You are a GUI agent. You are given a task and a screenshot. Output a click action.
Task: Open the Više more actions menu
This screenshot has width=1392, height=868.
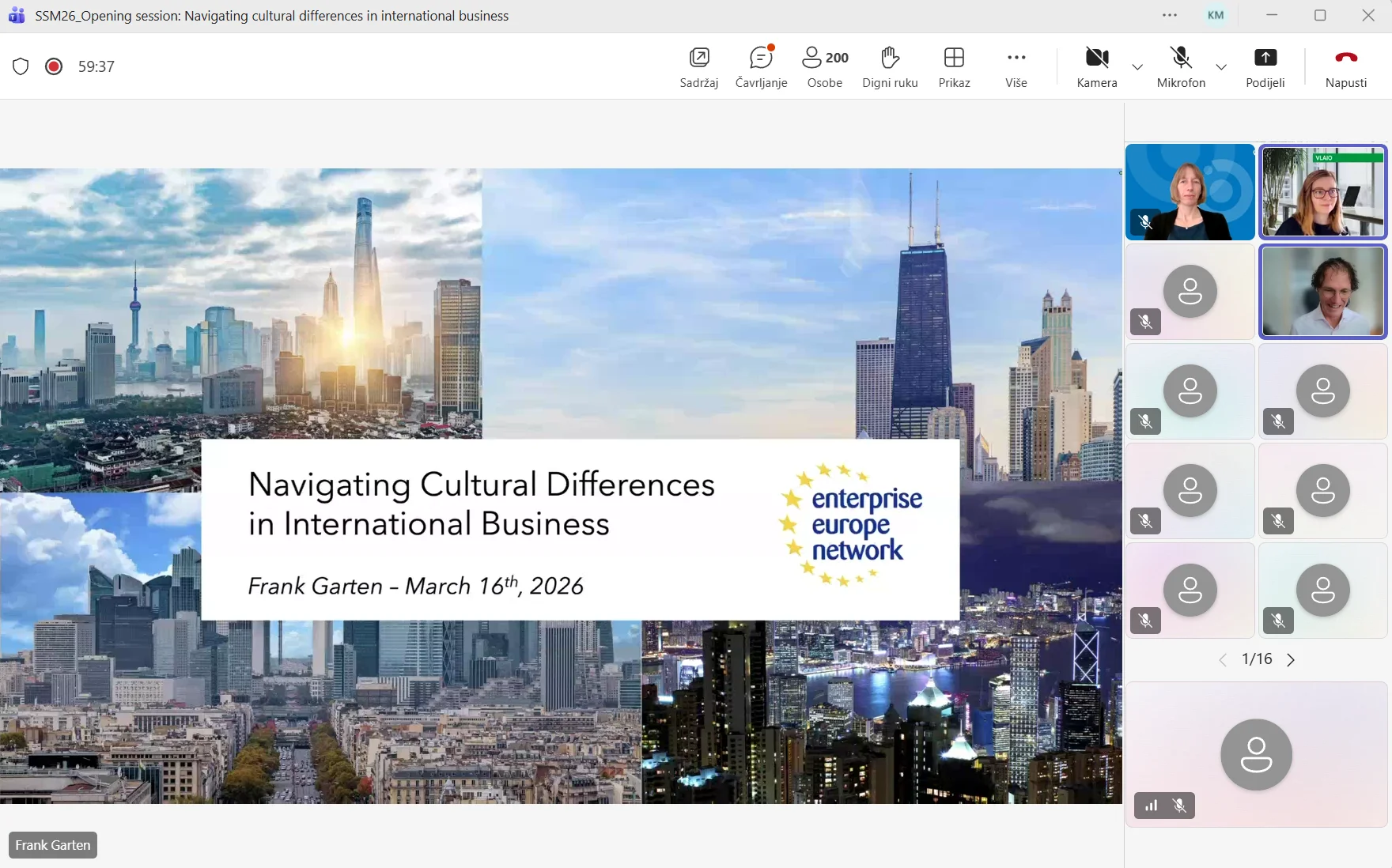click(x=1016, y=66)
